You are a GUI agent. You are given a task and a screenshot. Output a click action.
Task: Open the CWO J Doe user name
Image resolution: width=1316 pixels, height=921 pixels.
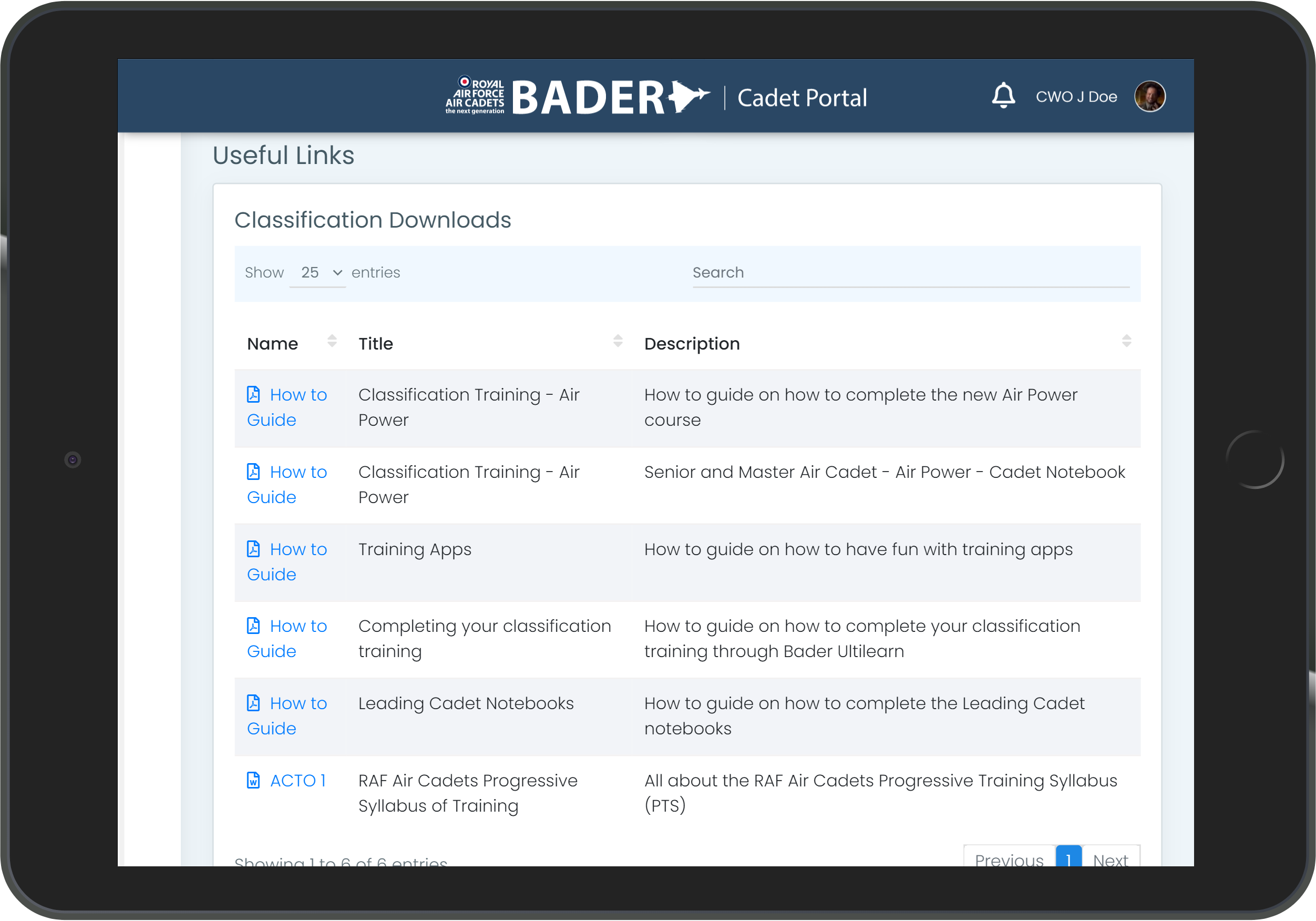[x=1076, y=97]
